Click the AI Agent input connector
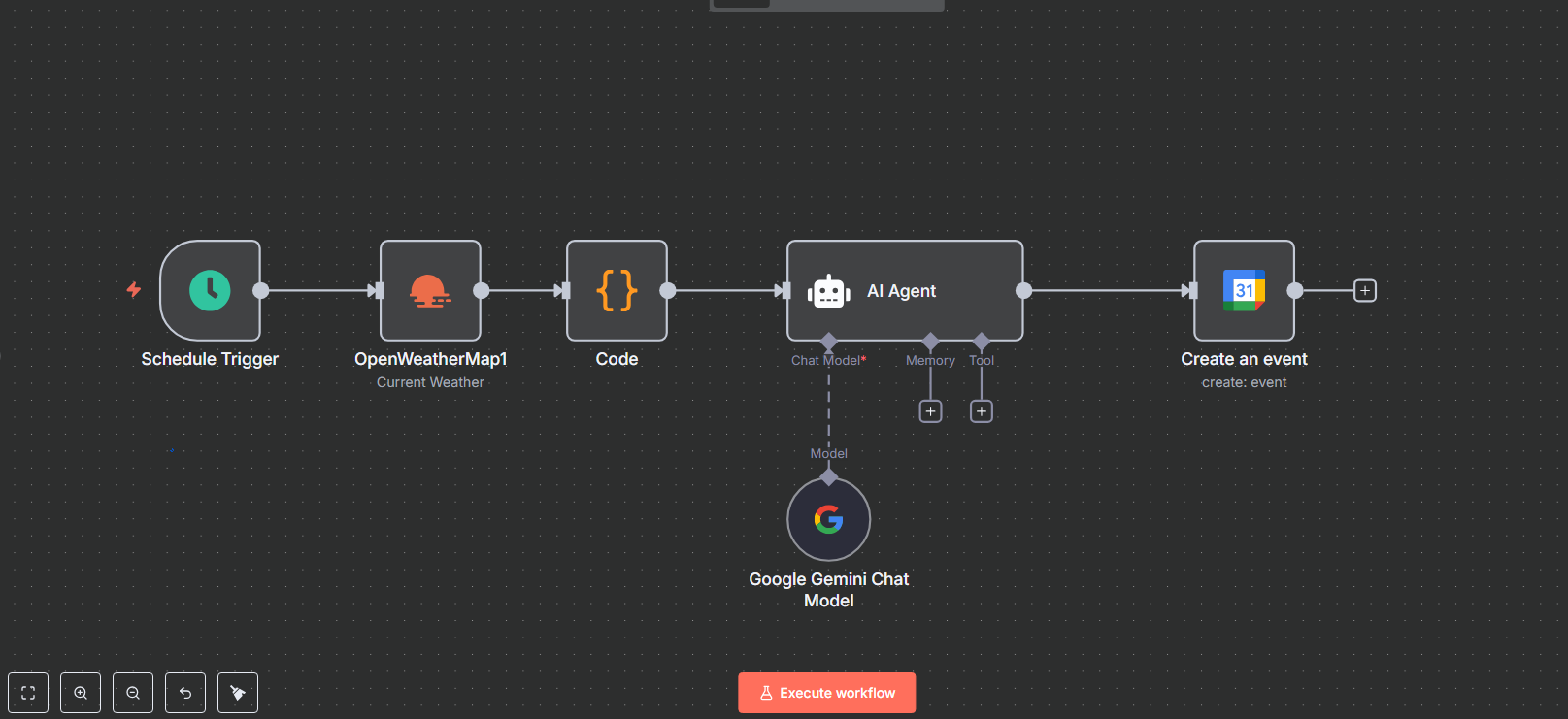 [x=784, y=290]
